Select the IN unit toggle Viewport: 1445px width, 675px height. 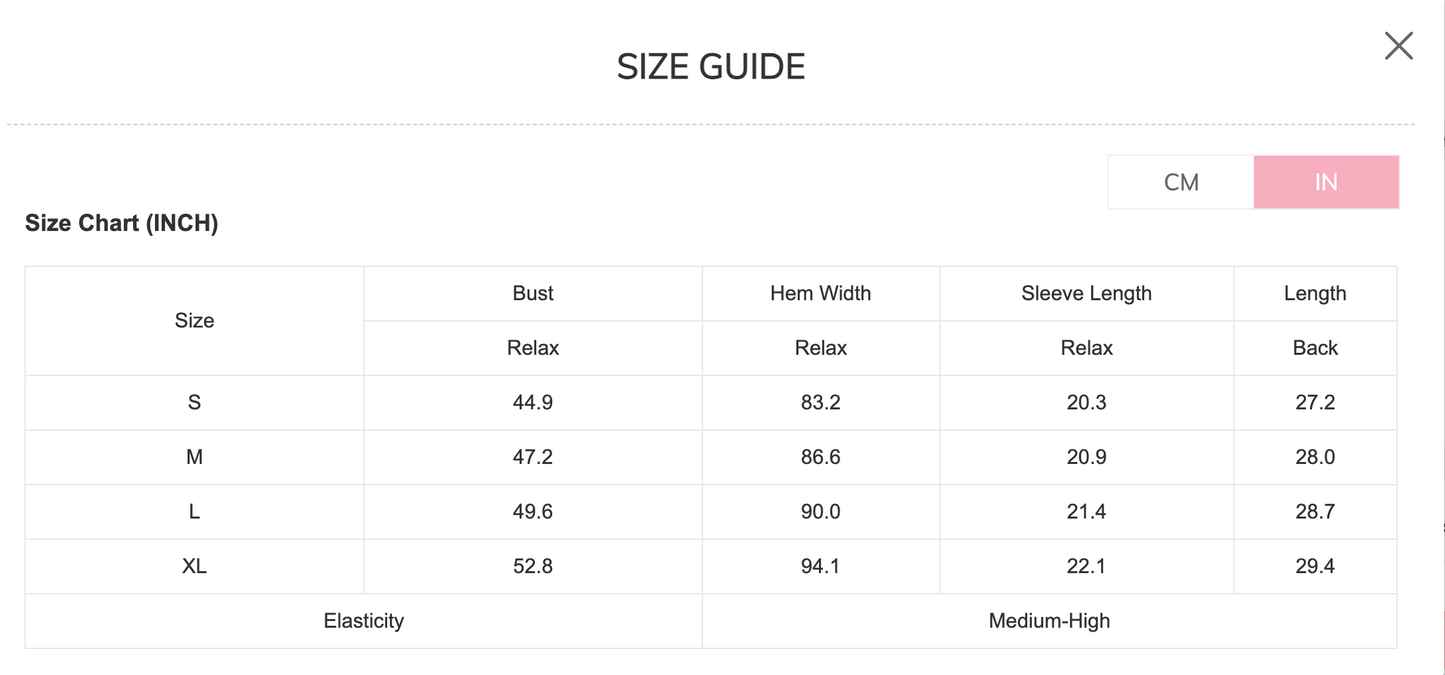click(1326, 182)
